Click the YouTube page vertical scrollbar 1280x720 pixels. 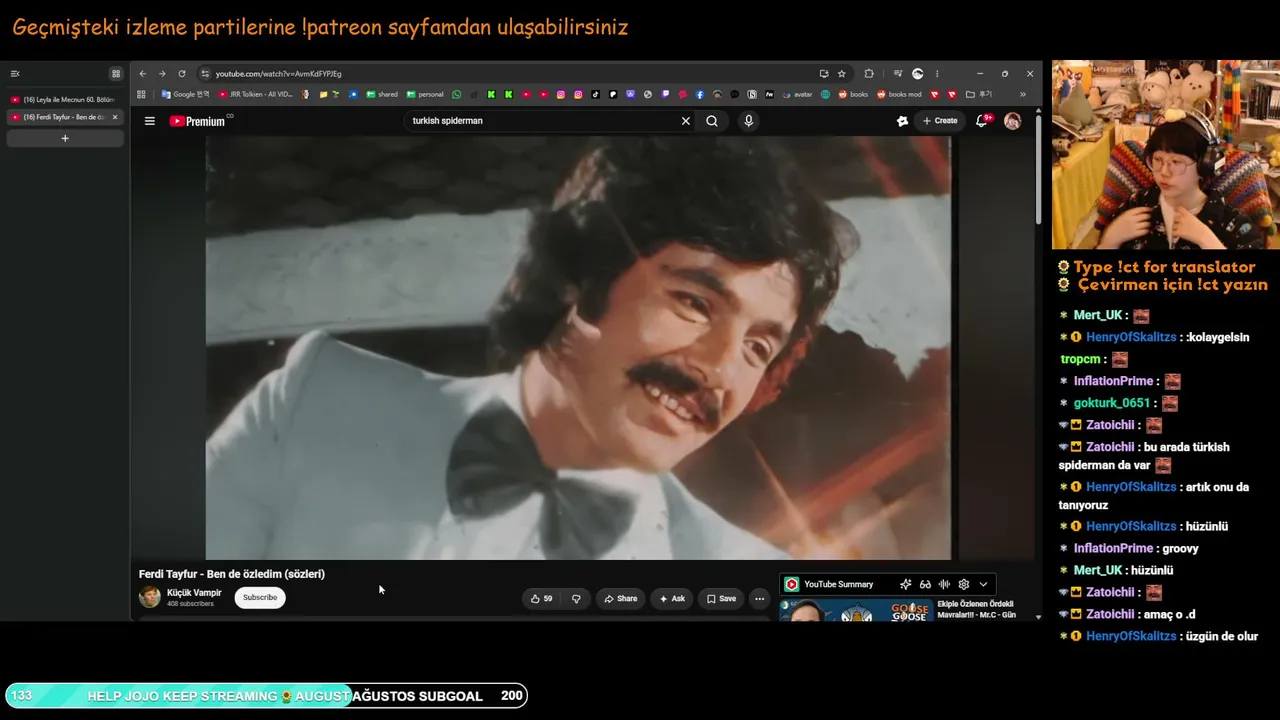(x=1038, y=168)
